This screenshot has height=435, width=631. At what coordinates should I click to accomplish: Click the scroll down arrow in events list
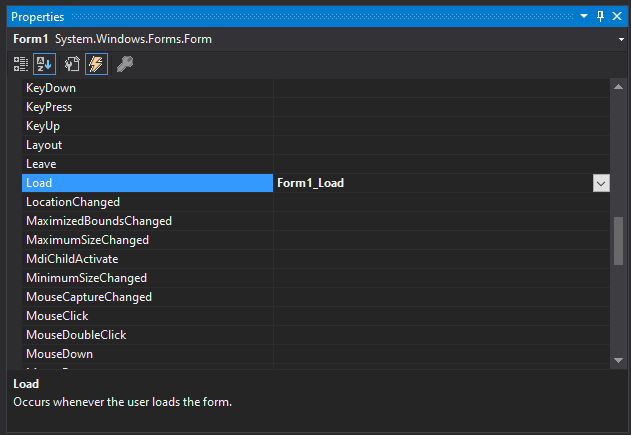pos(618,359)
